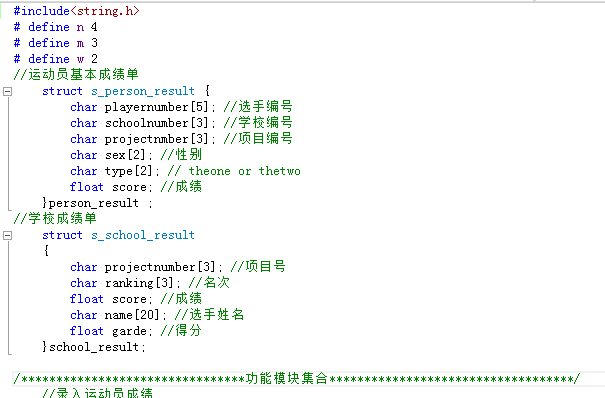Image resolution: width=605 pixels, height=398 pixels.
Task: Click the type[2] declaration
Action: [x=115, y=171]
